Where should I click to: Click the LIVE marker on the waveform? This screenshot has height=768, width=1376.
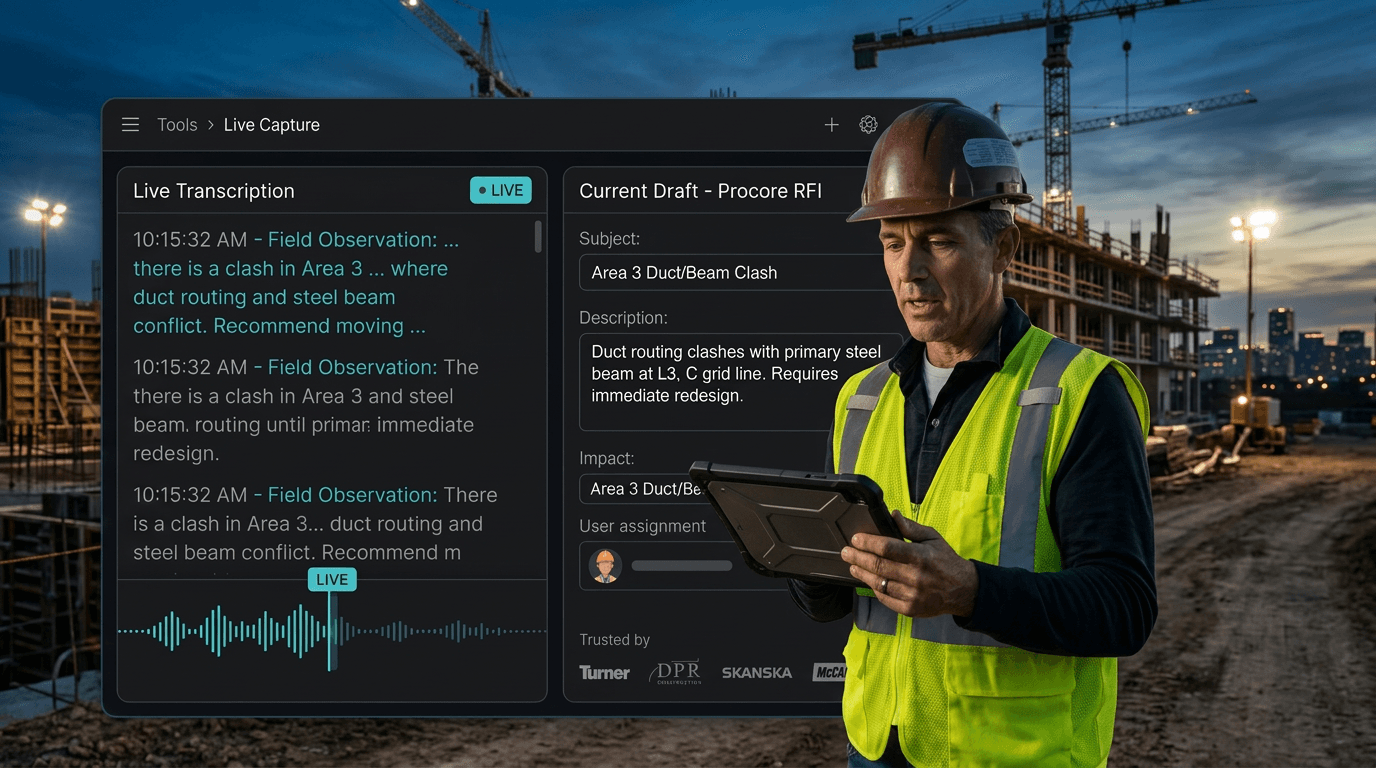point(332,579)
